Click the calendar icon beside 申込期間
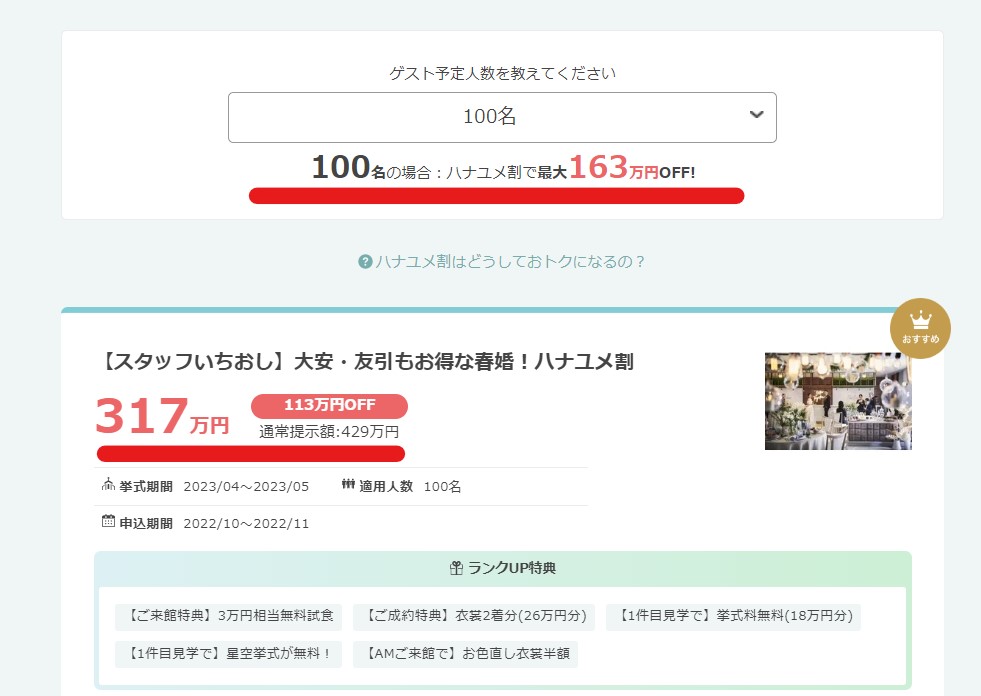The height and width of the screenshot is (696, 981). click(108, 521)
